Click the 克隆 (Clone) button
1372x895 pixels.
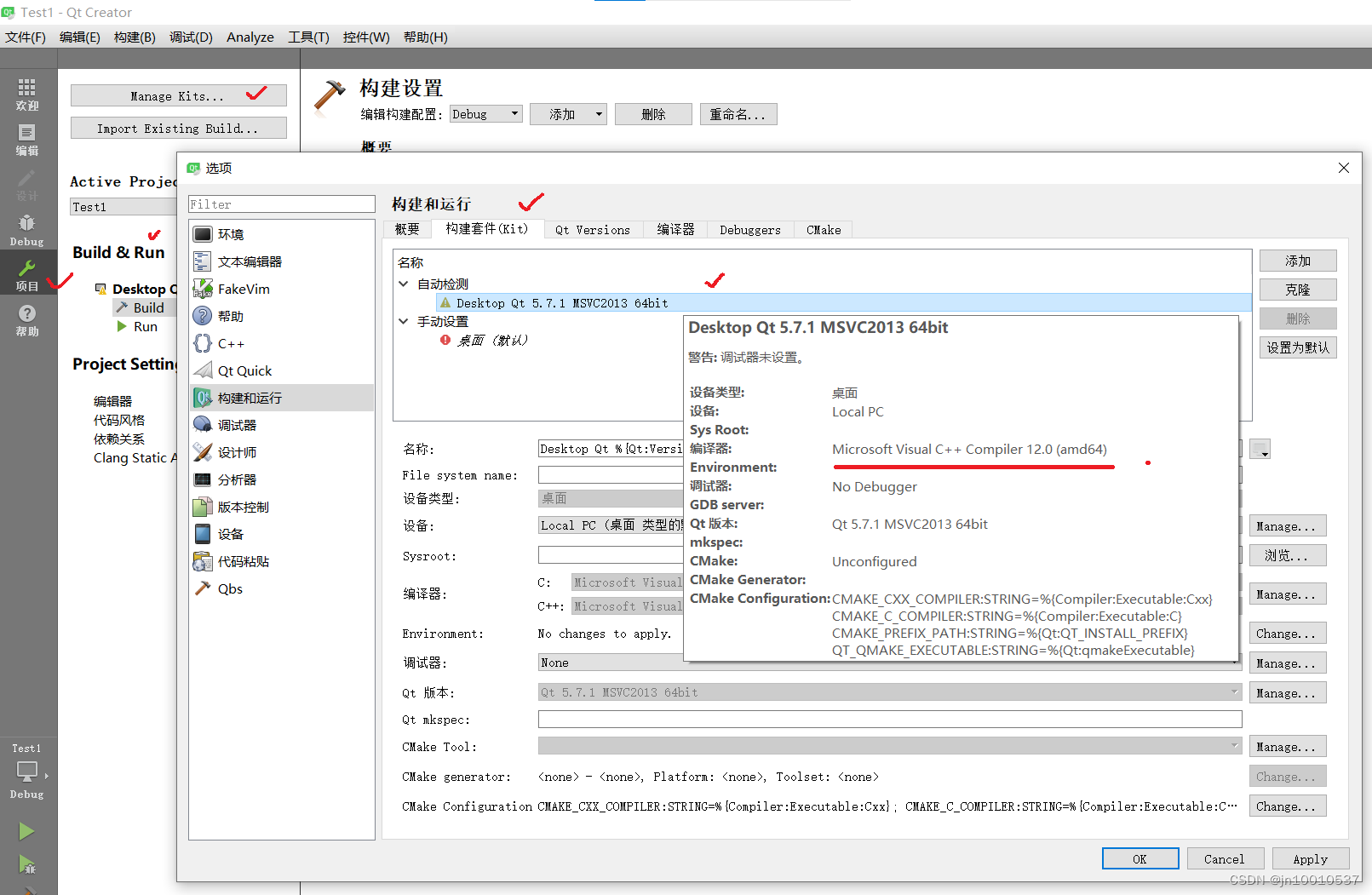pos(1297,289)
